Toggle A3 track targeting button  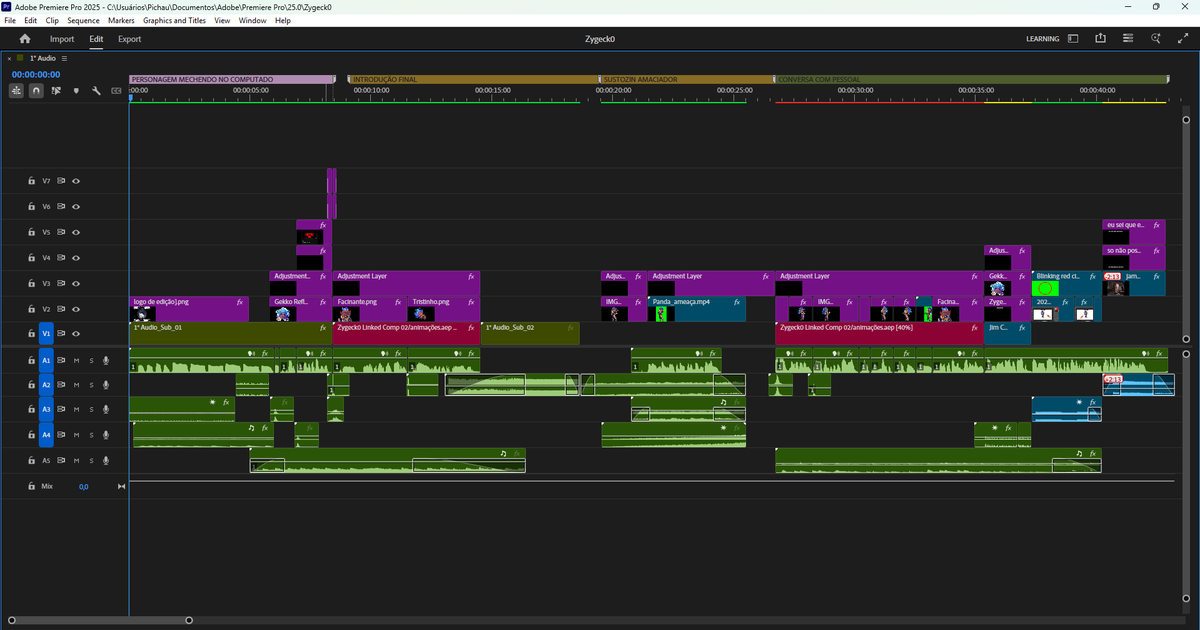tap(46, 410)
